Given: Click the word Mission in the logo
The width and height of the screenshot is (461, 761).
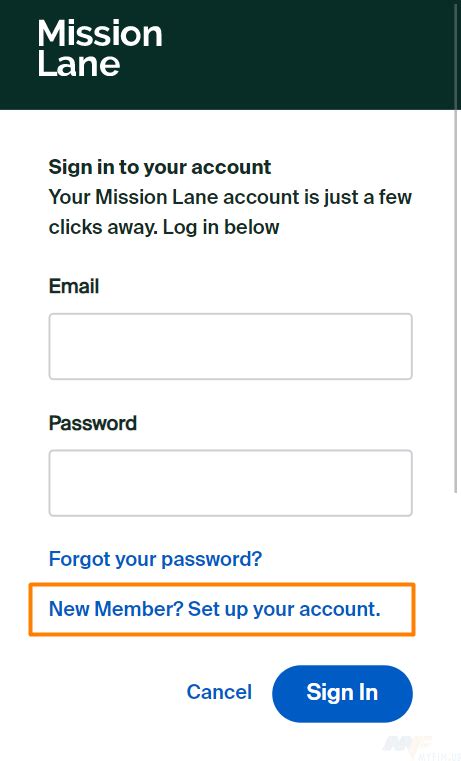Looking at the screenshot, I should pyautogui.click(x=100, y=33).
